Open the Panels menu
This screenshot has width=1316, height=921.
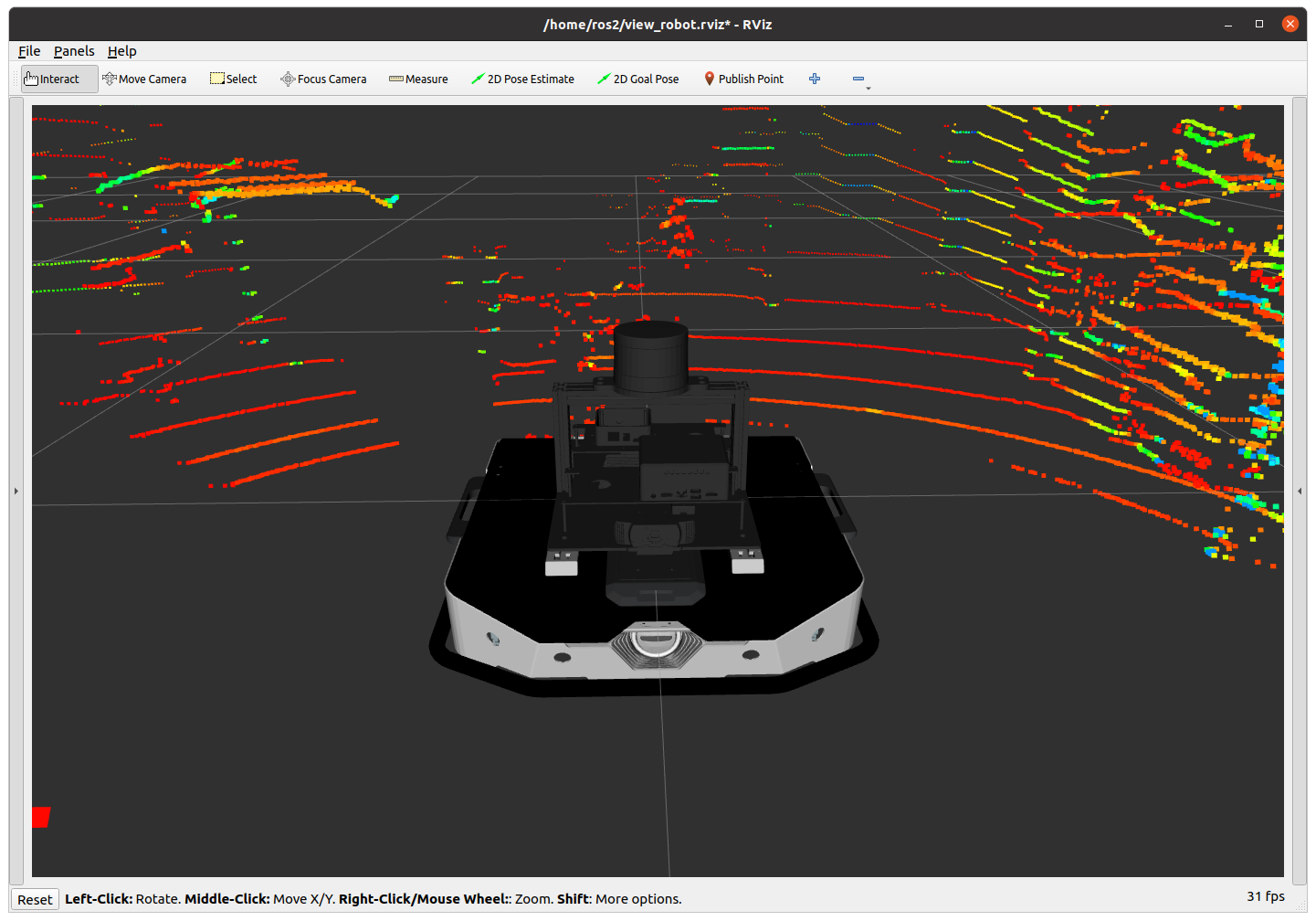point(74,51)
